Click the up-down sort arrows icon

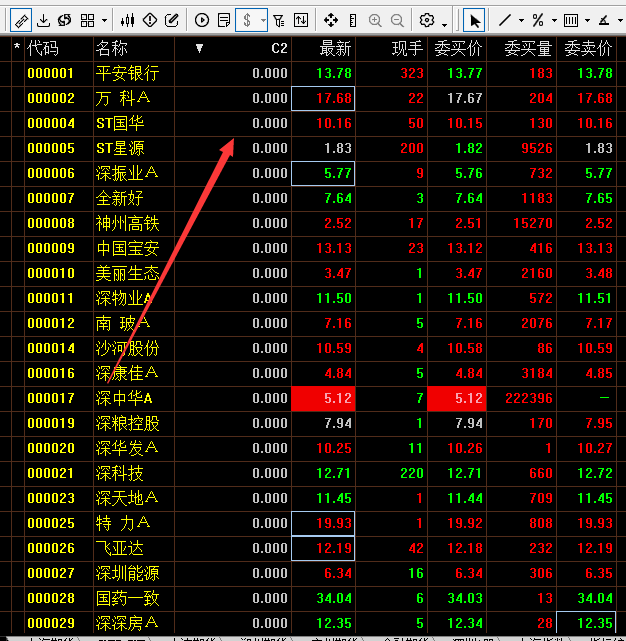(x=301, y=20)
